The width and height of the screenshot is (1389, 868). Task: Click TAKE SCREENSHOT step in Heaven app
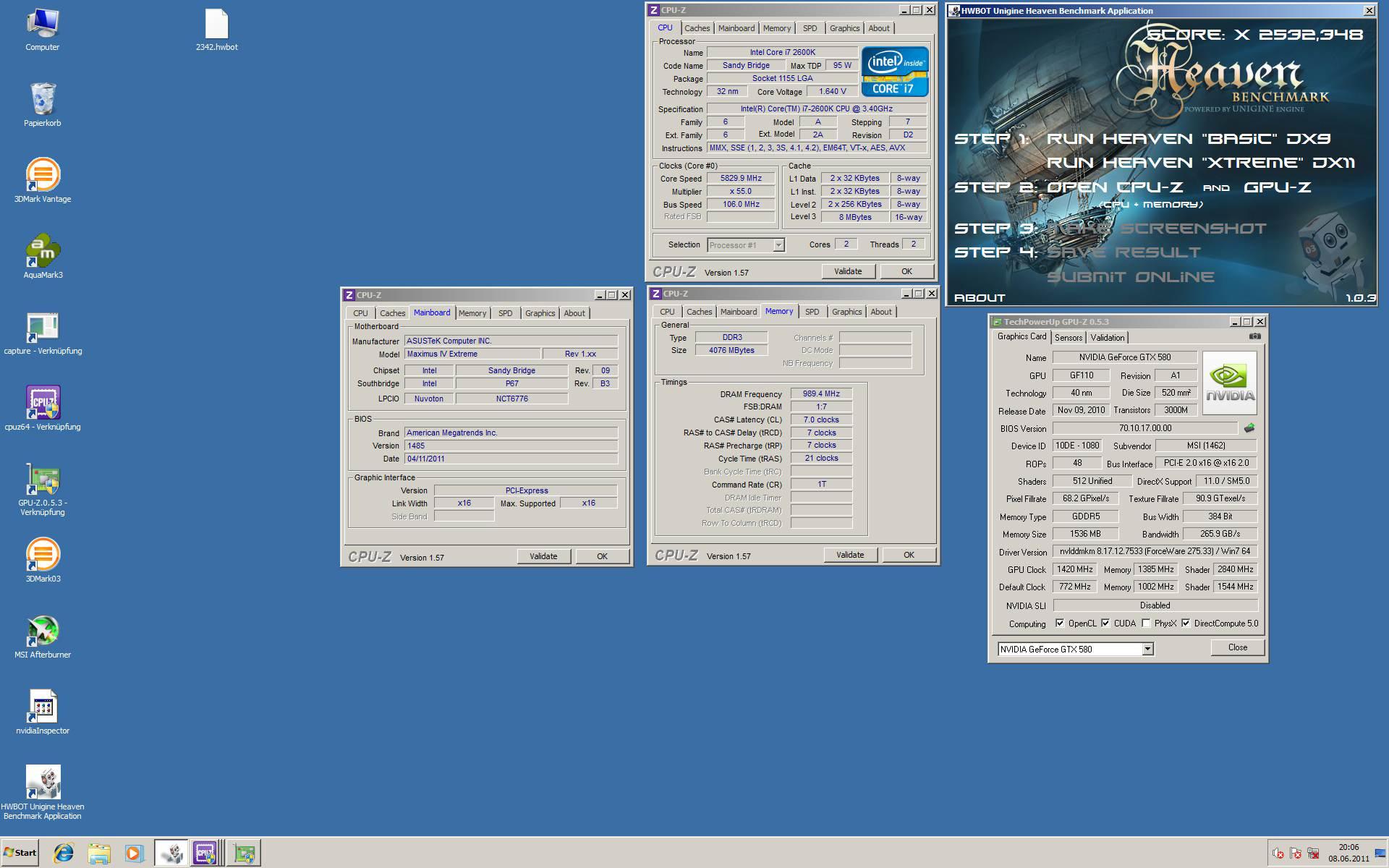pos(1157,228)
